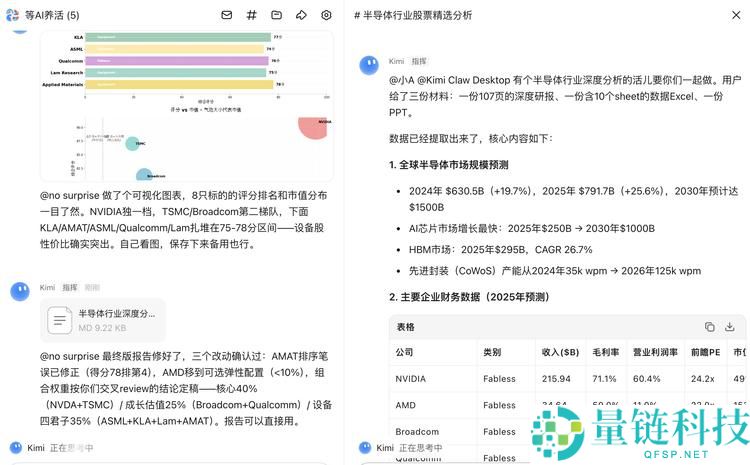Viewport: 750px width, 465px height.
Task: Select the 收入($B) column header
Action: (x=560, y=352)
